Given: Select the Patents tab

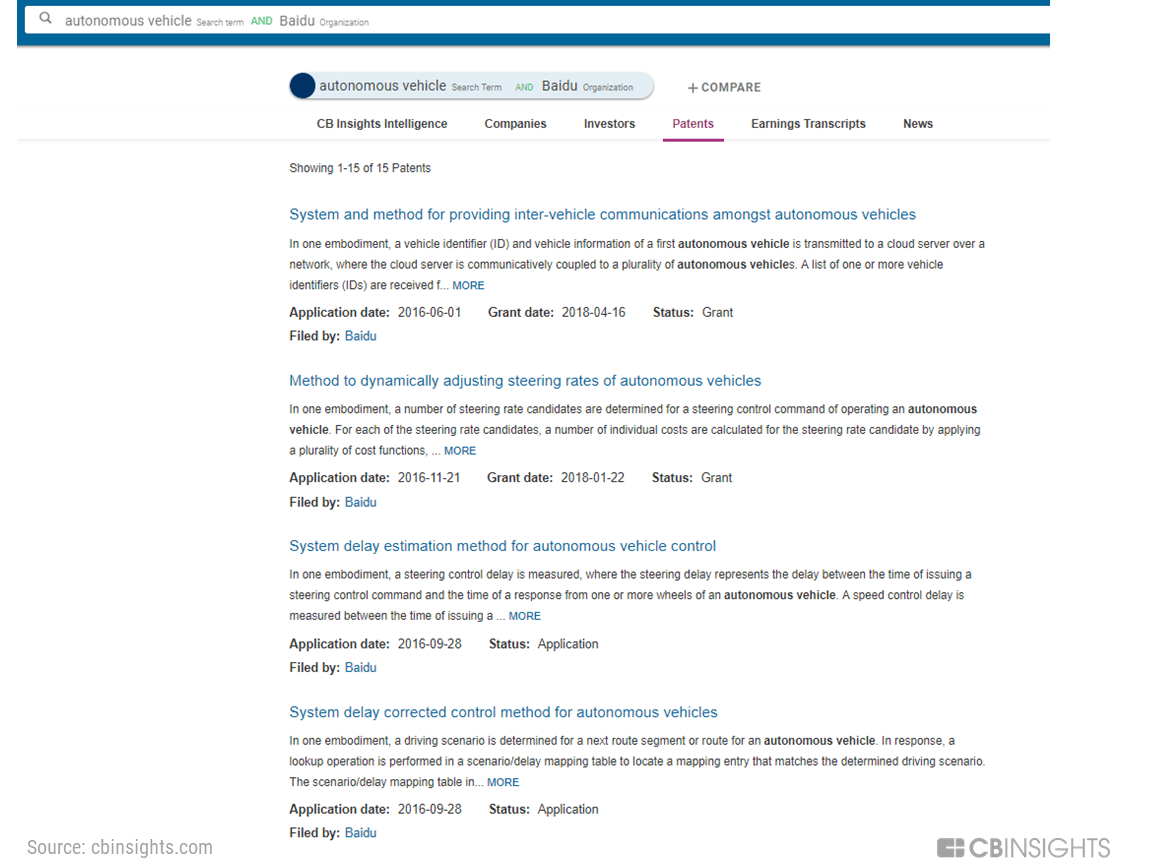Looking at the screenshot, I should point(693,123).
